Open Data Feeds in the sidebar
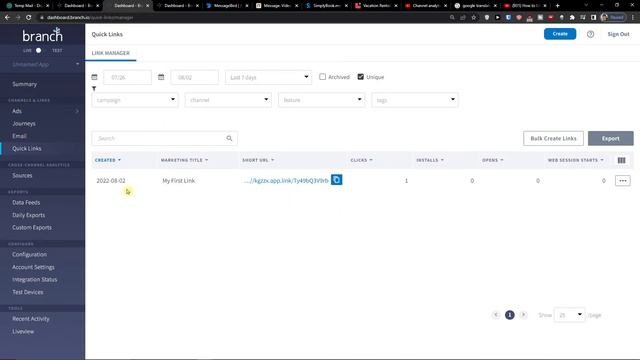The height and width of the screenshot is (360, 640). 26,202
